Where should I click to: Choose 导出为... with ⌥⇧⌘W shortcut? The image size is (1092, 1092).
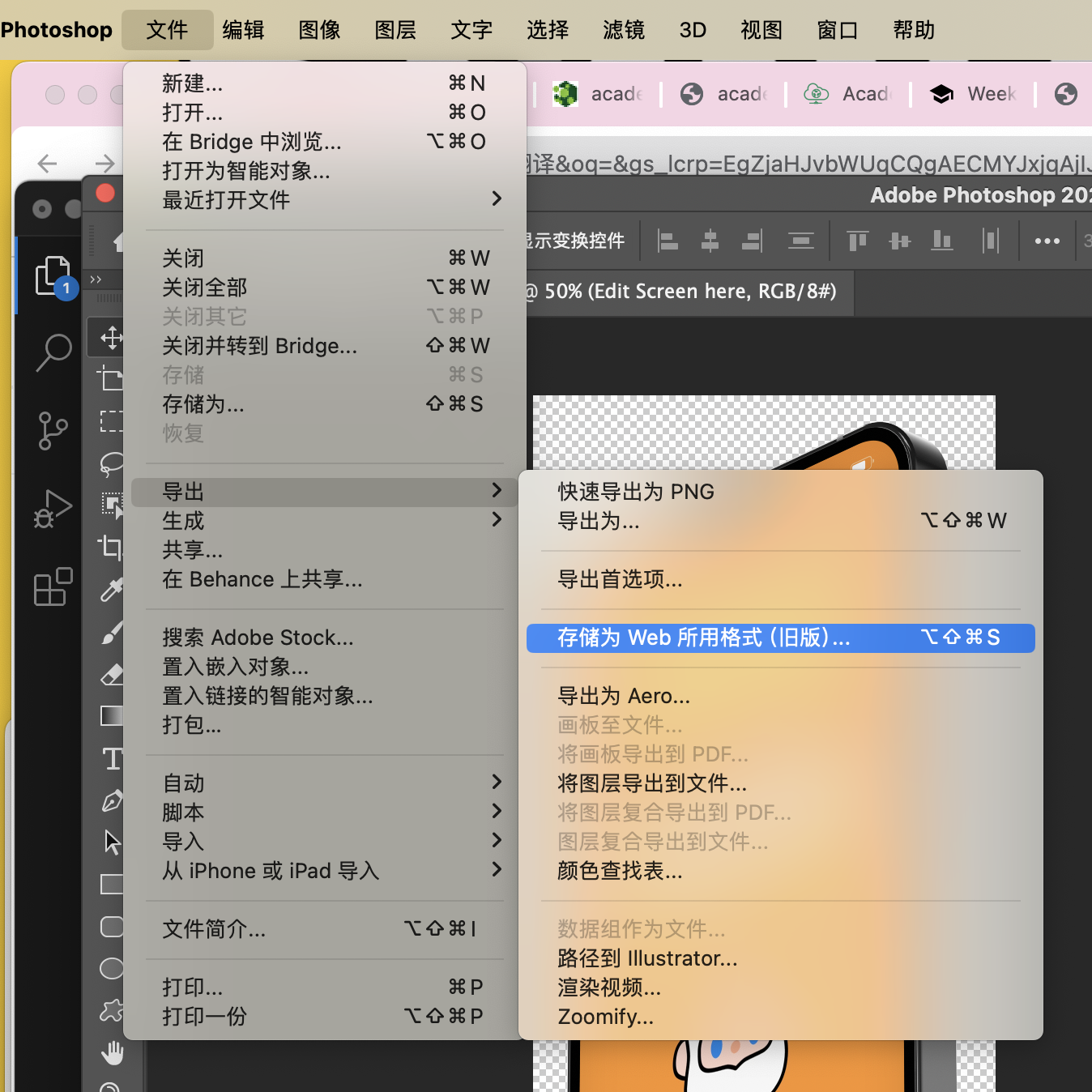(x=781, y=520)
